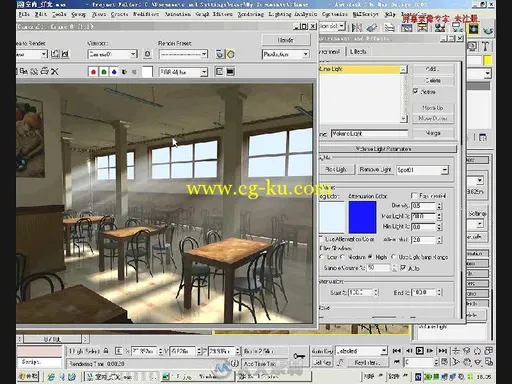
Task: Copy rendered image to clipboard
Action: pyautogui.click(x=24, y=71)
